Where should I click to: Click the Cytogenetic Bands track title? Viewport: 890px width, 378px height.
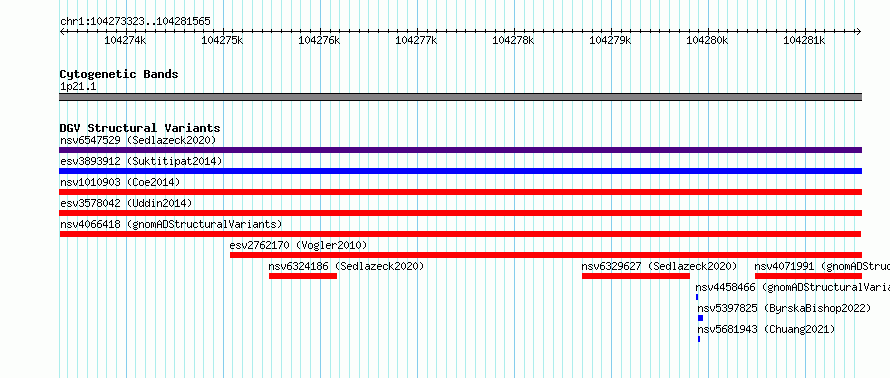tap(119, 74)
